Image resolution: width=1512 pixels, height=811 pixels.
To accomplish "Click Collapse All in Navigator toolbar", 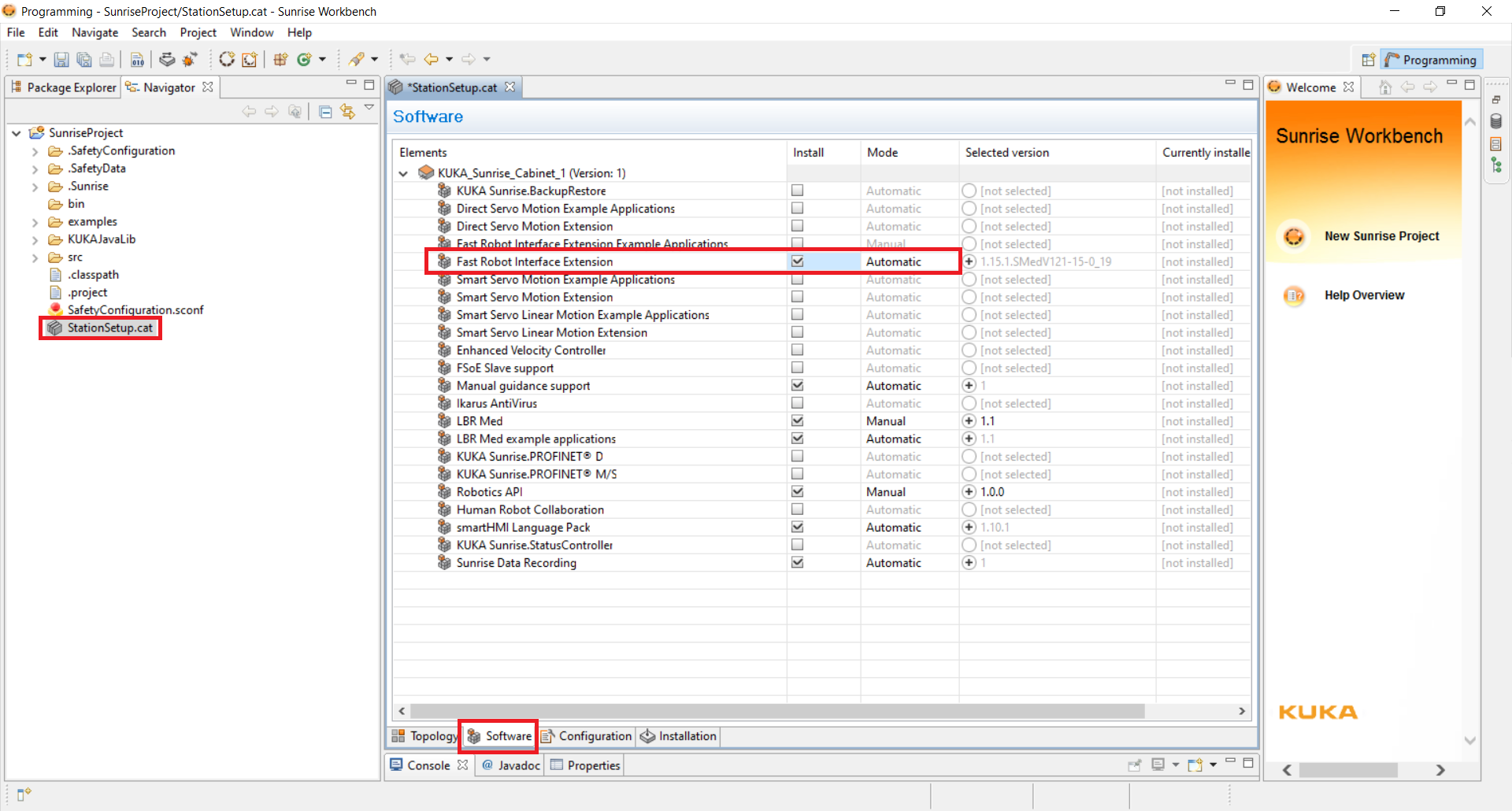I will [325, 112].
